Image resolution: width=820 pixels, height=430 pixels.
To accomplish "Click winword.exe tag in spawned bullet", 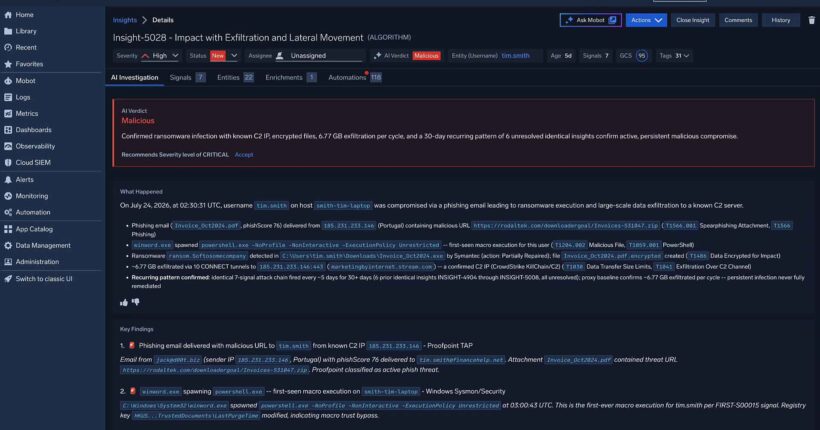I will click(152, 245).
